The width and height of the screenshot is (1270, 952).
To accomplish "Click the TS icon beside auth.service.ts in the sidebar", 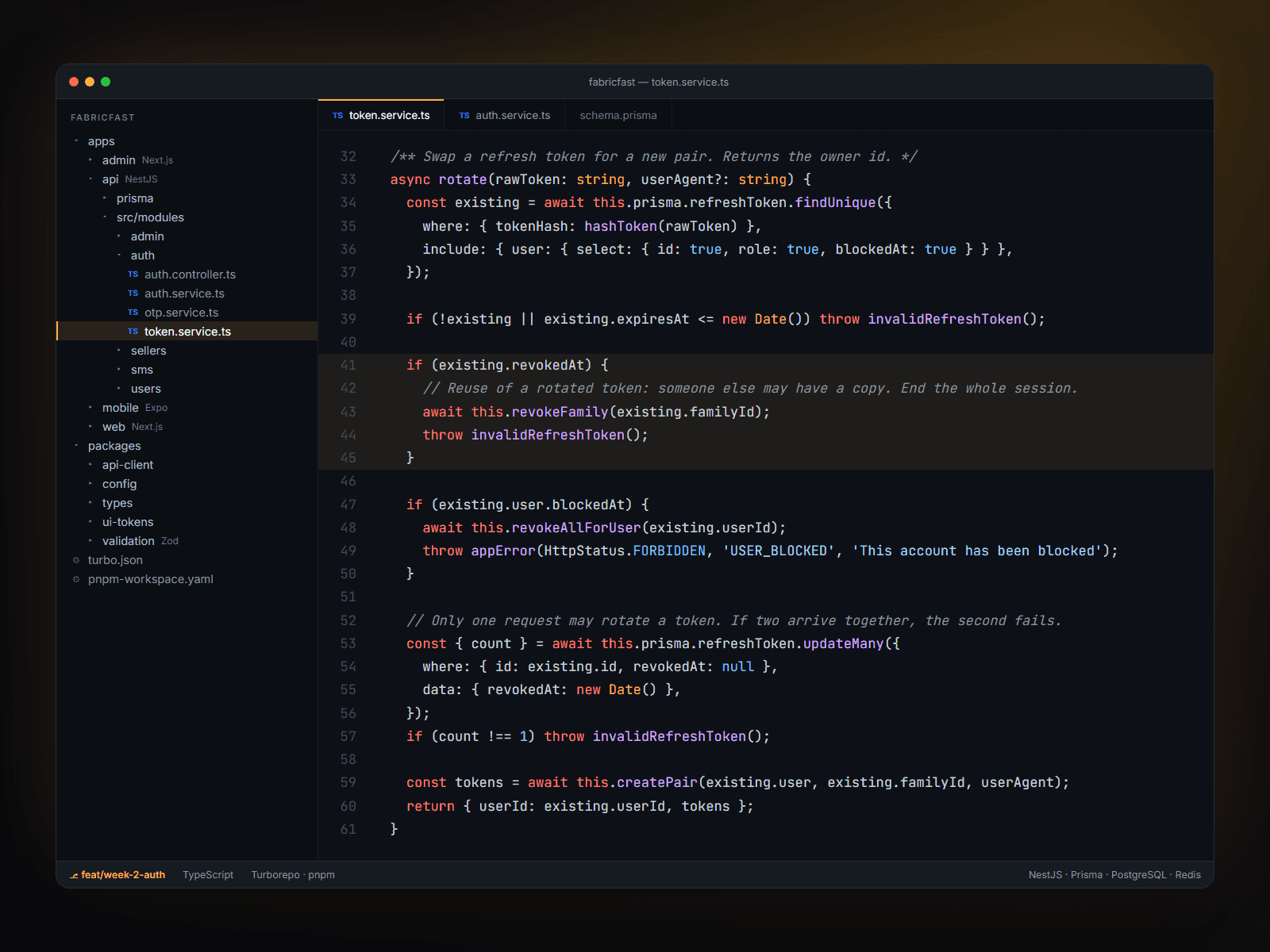I will click(x=133, y=294).
